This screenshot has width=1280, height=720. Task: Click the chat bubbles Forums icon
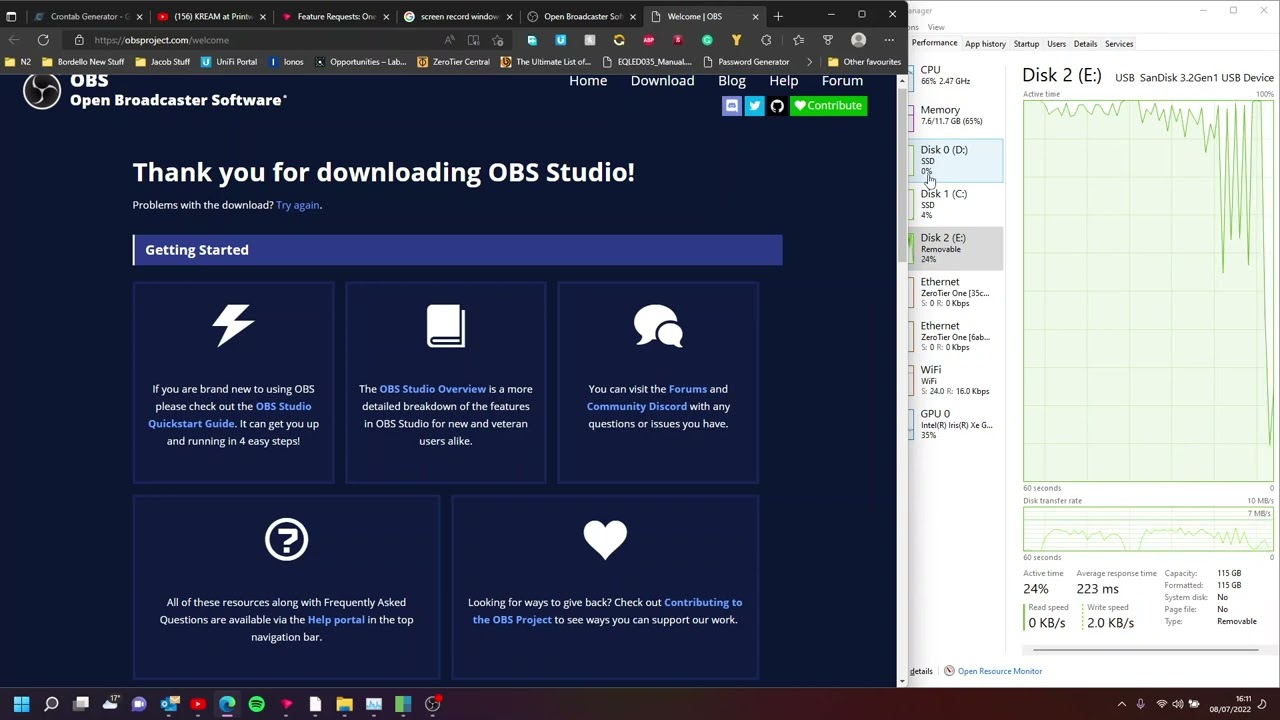pos(658,326)
